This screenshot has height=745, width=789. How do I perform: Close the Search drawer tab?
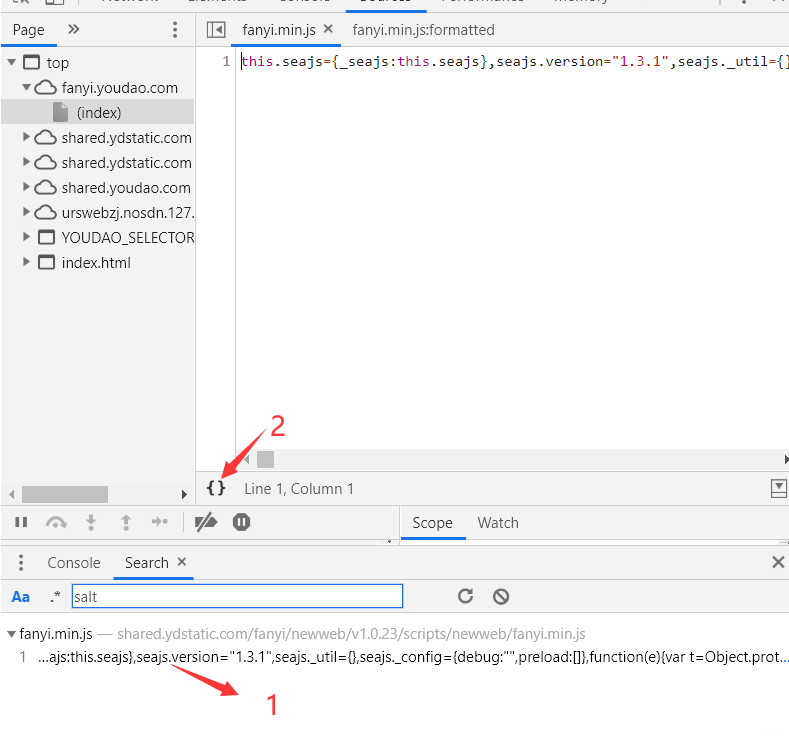tap(182, 561)
